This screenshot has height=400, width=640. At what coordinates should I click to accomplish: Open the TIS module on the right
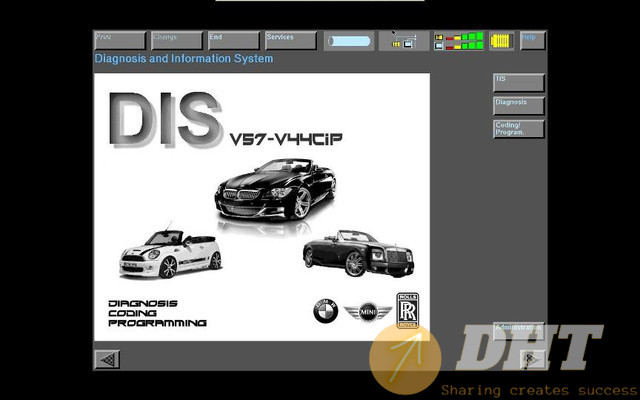point(518,82)
